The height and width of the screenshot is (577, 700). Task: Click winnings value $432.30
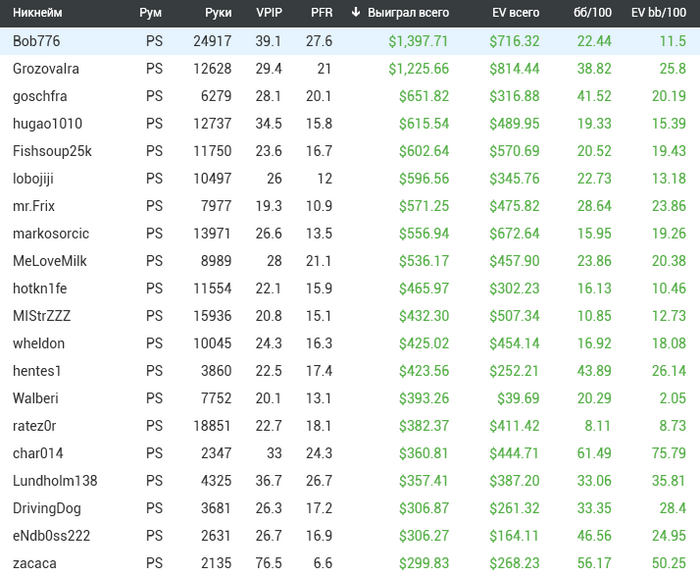pyautogui.click(x=424, y=316)
